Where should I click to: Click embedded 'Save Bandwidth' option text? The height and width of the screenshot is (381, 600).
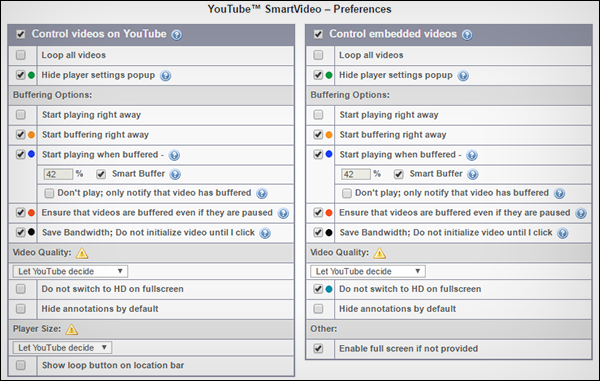(446, 233)
